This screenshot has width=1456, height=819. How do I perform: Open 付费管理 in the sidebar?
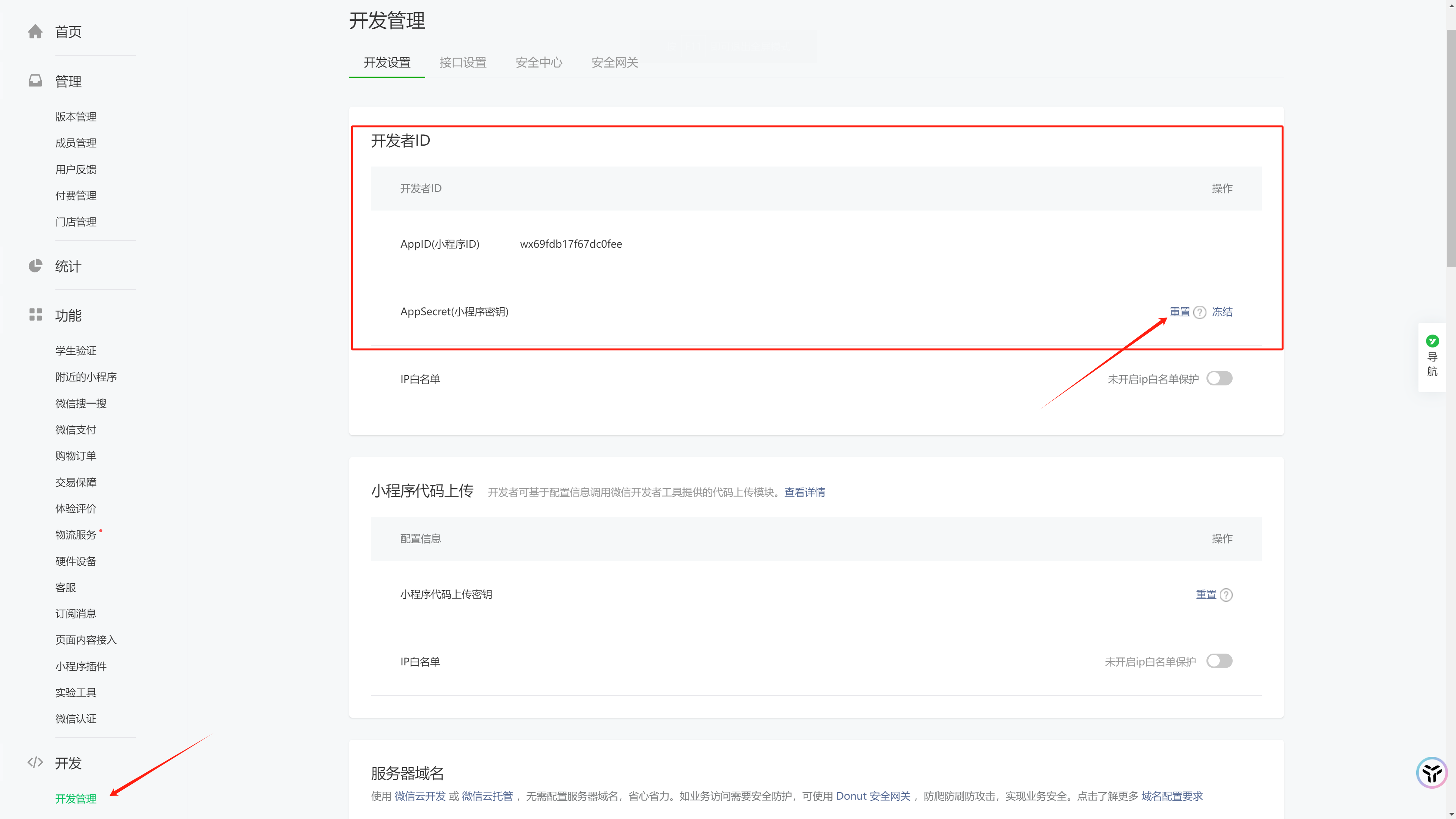click(76, 196)
